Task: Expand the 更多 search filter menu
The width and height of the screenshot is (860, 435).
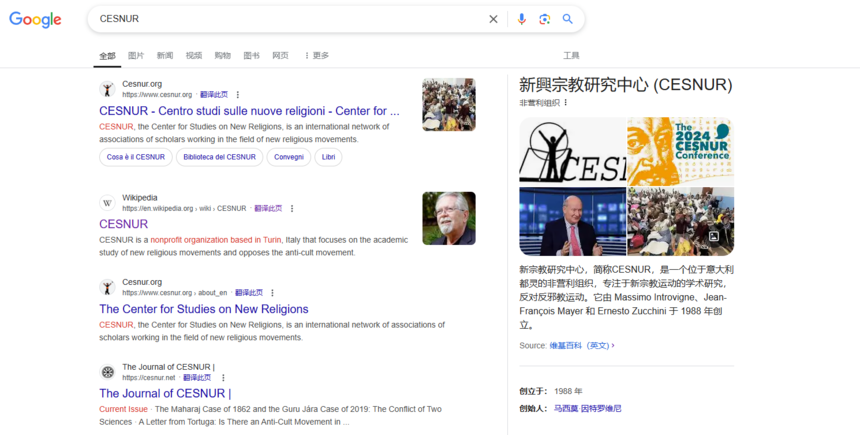Action: pyautogui.click(x=317, y=56)
